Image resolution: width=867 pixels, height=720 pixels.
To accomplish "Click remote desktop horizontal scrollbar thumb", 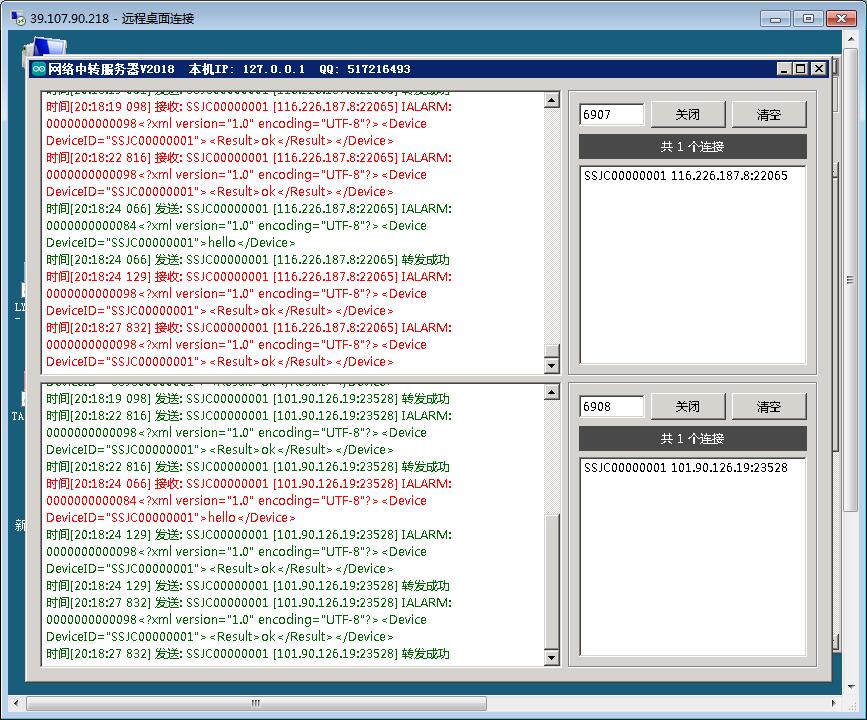I will point(257,703).
